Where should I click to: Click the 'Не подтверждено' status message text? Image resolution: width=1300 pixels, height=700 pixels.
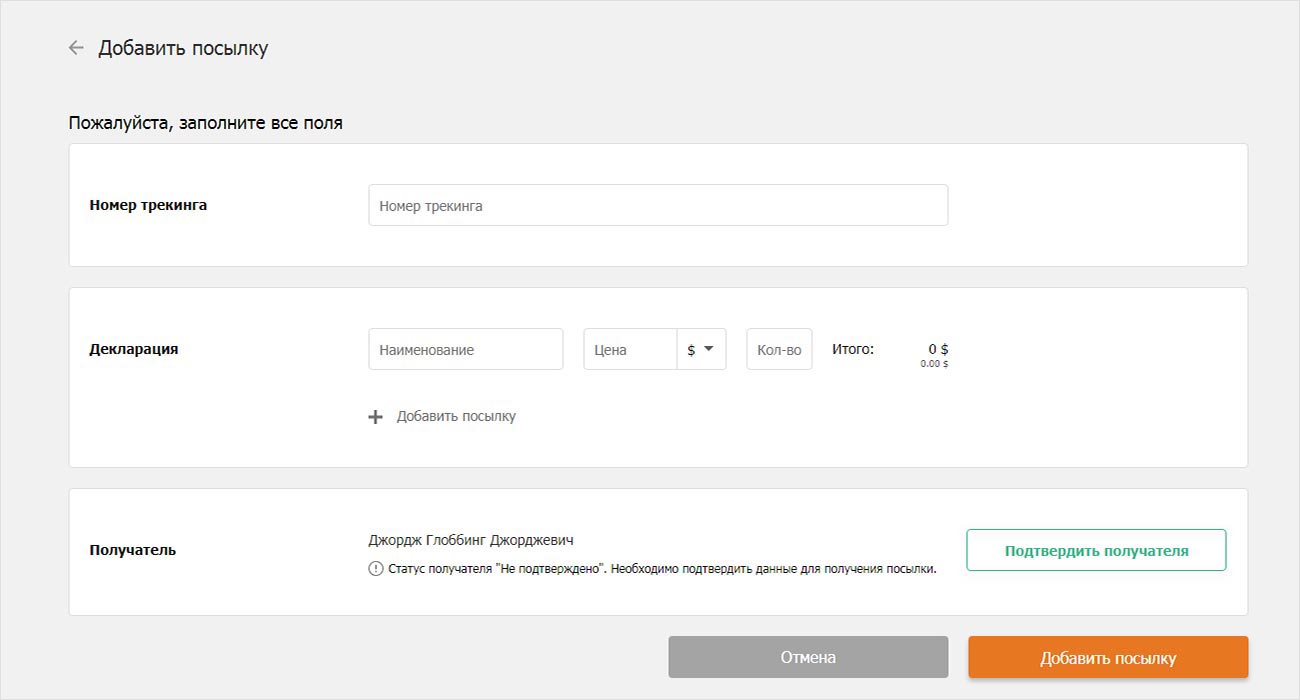click(661, 569)
